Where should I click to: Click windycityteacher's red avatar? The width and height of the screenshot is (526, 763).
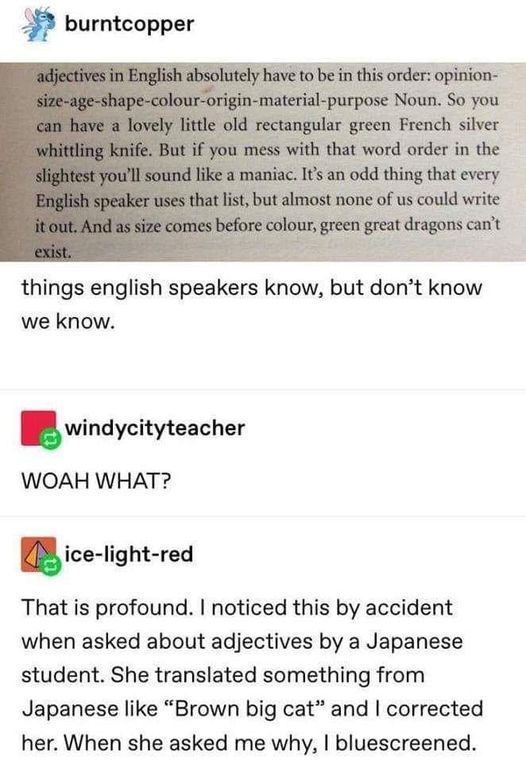point(38,428)
